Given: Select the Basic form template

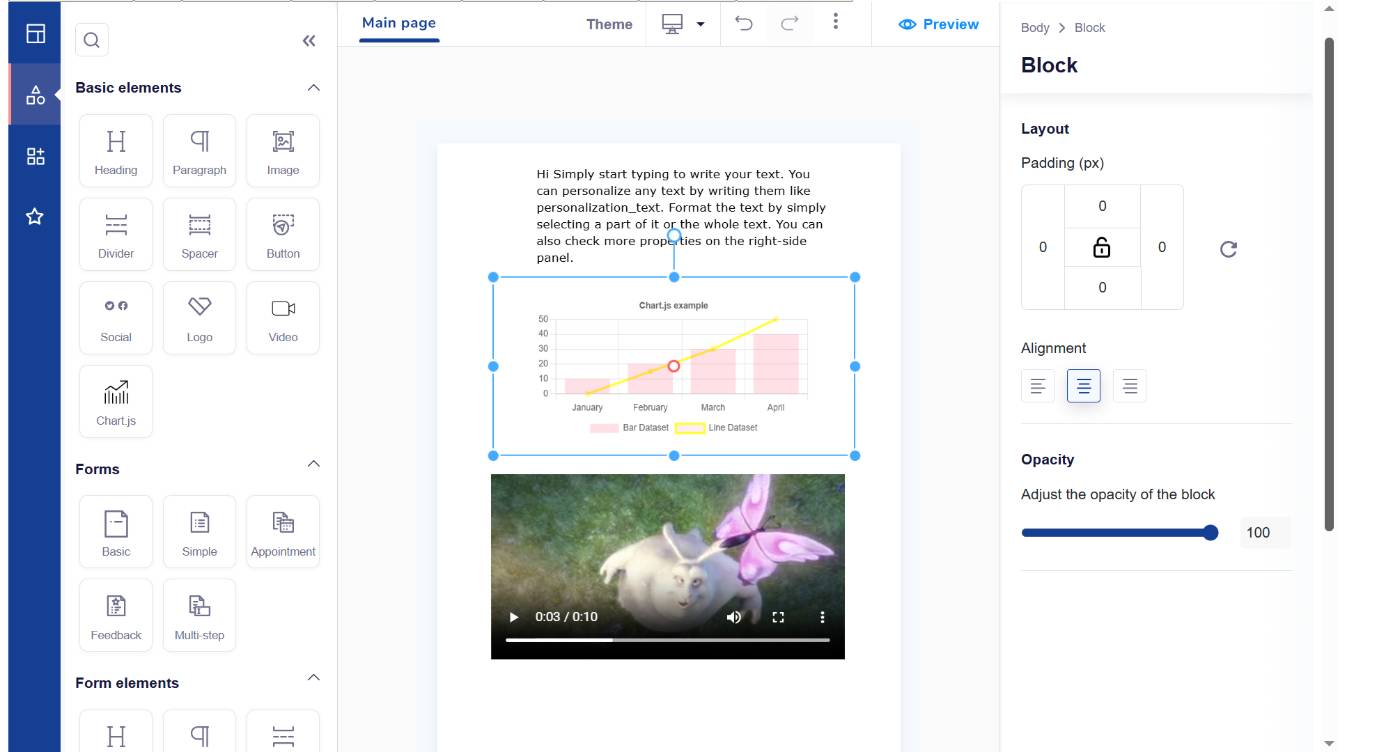Looking at the screenshot, I should point(116,532).
